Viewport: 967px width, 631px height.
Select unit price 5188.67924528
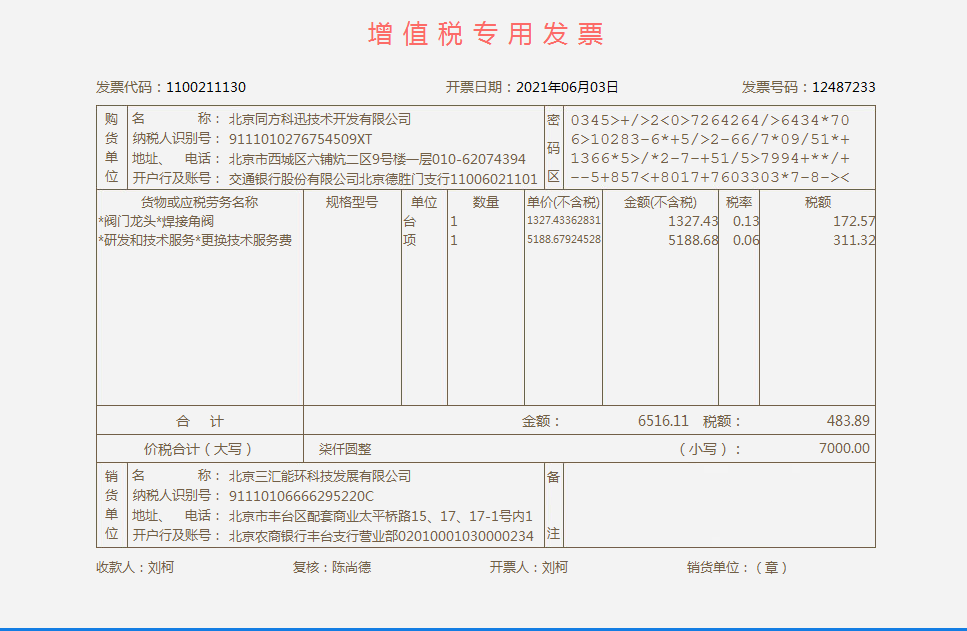(564, 239)
